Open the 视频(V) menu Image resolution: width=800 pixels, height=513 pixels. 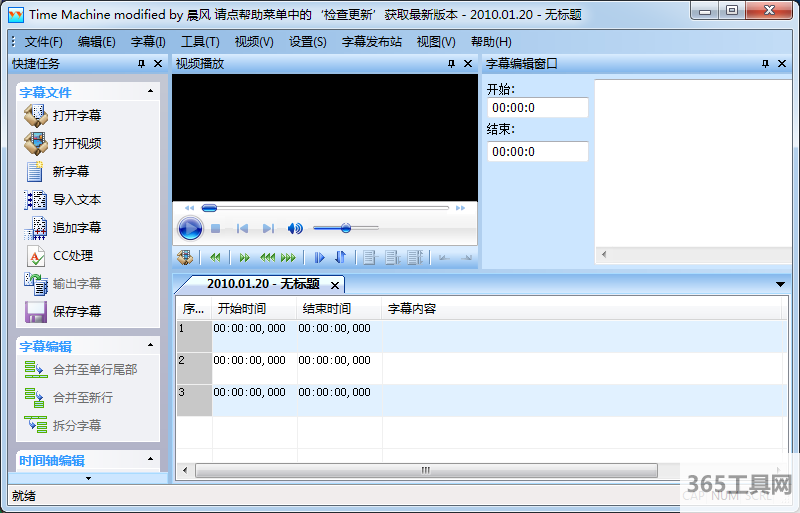[254, 42]
